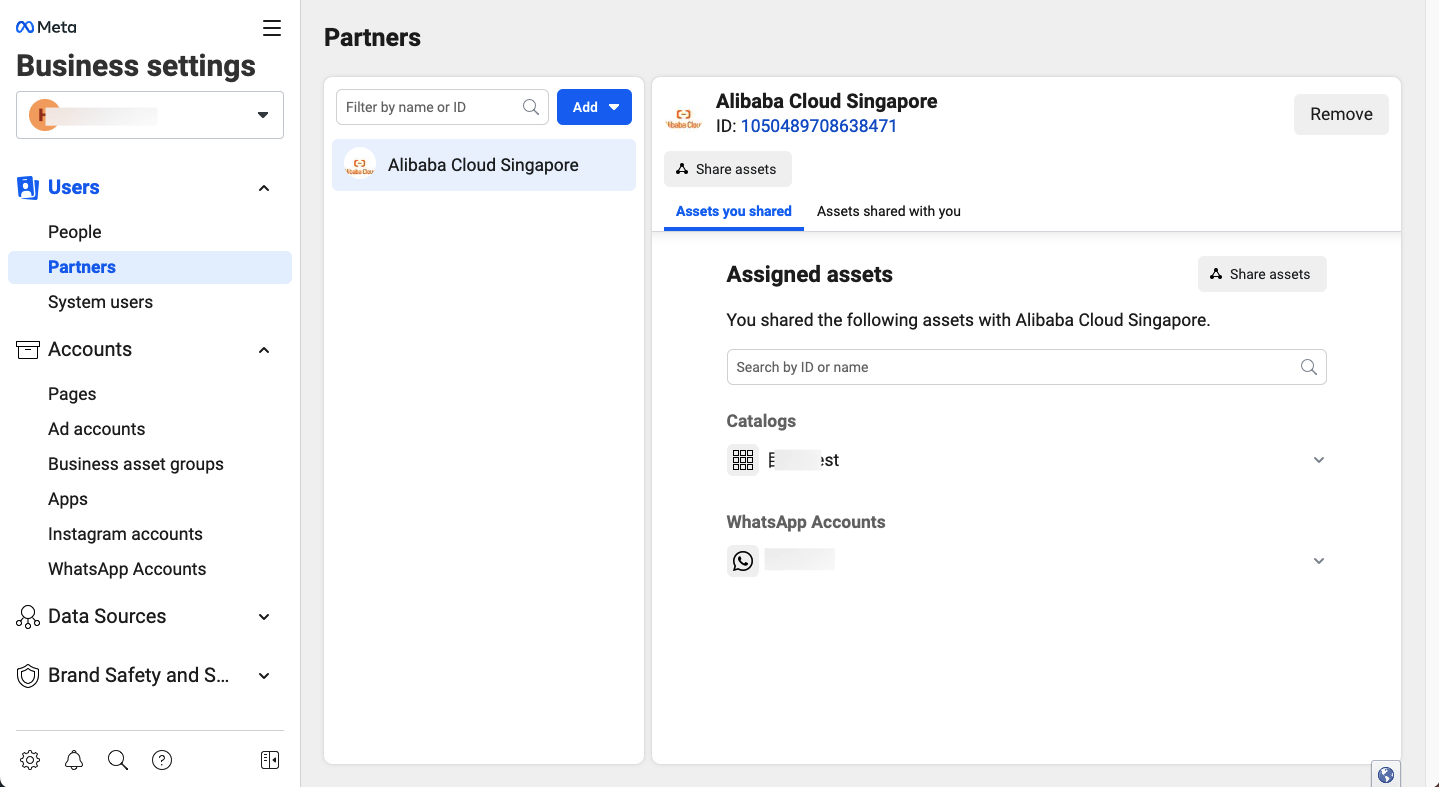Open System users in the sidebar
The image size is (1439, 787).
click(x=100, y=302)
